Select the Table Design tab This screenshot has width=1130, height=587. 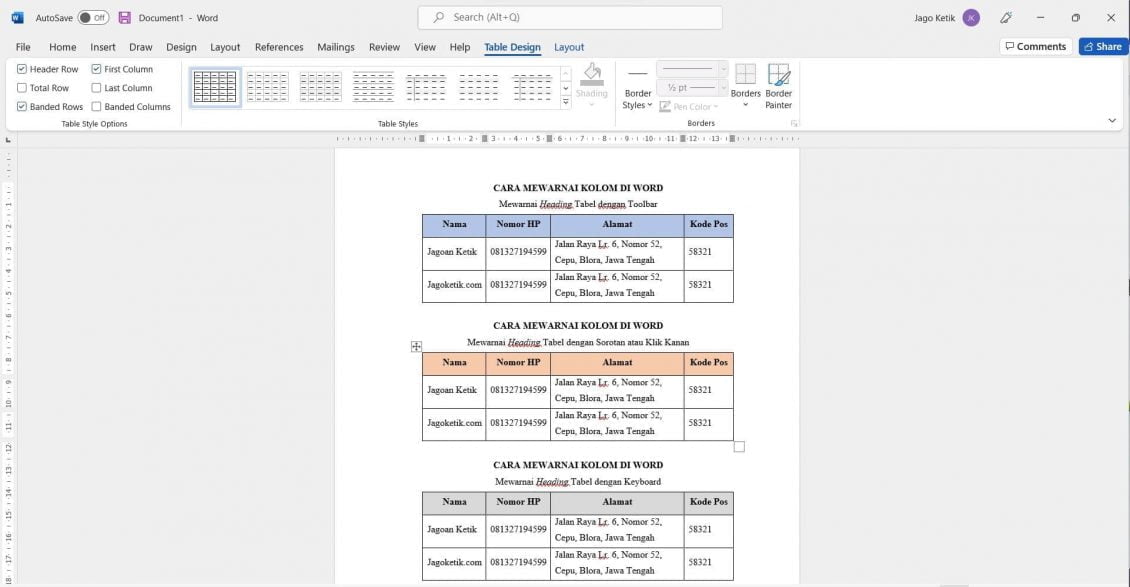[x=512, y=47]
